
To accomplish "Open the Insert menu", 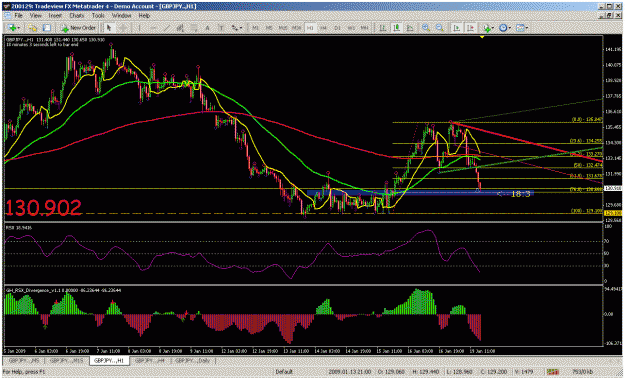I will tap(55, 16).
